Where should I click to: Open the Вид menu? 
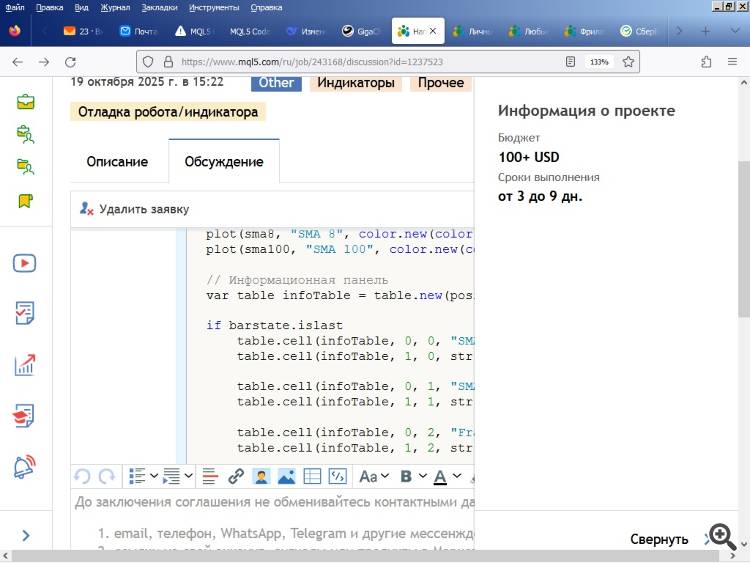[82, 8]
